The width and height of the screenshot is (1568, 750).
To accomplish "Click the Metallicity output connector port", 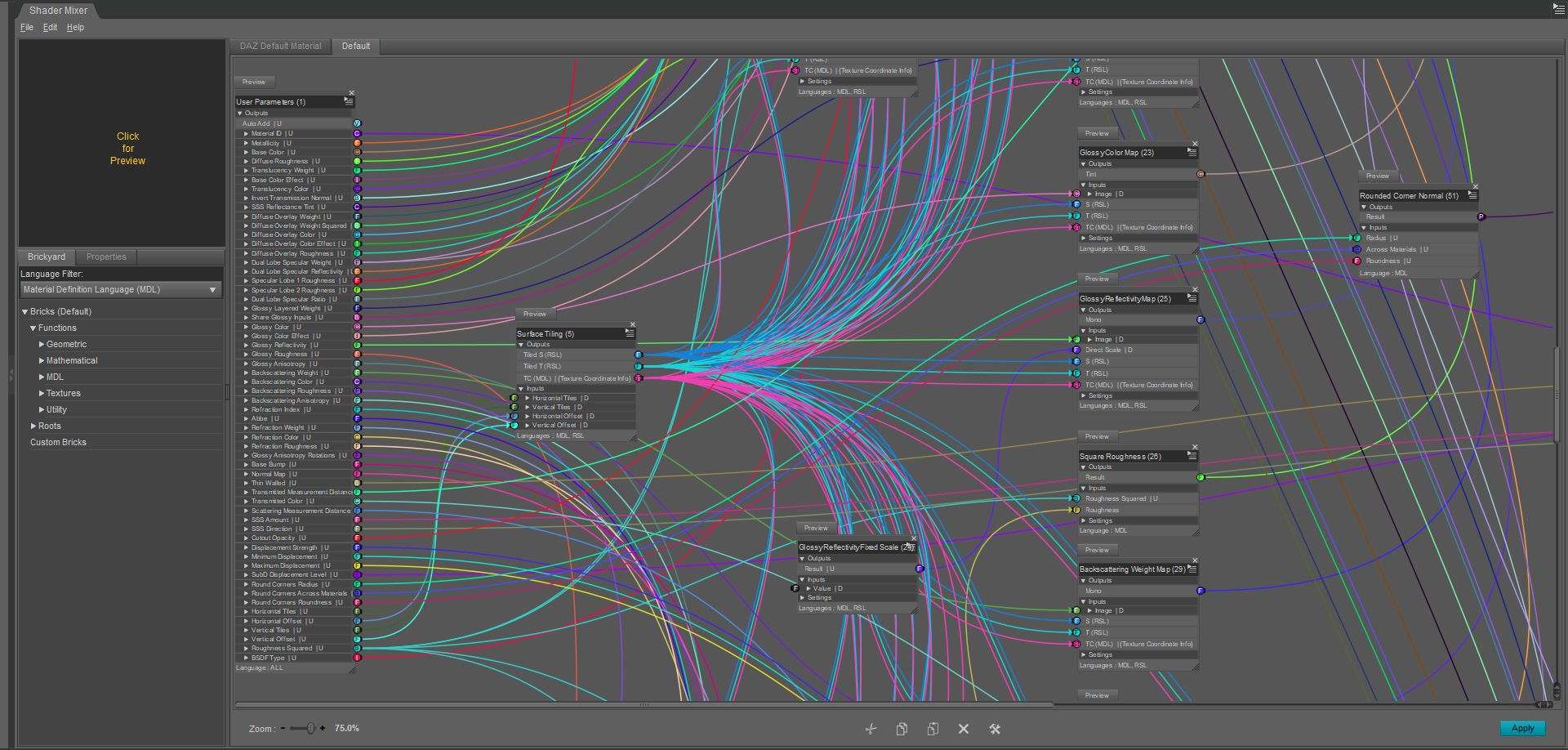I will click(357, 143).
